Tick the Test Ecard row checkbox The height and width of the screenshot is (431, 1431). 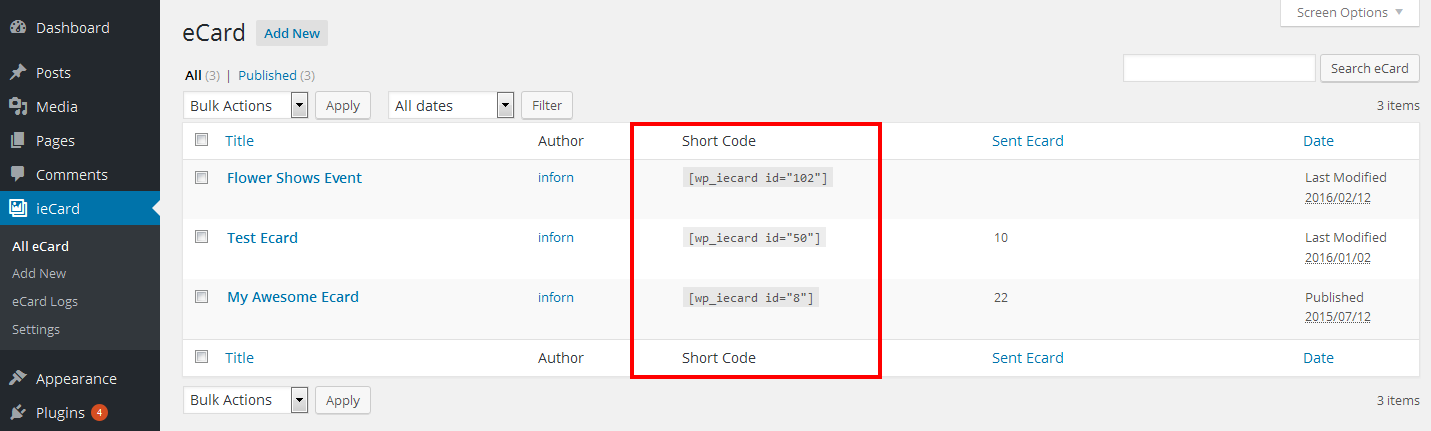pyautogui.click(x=202, y=237)
